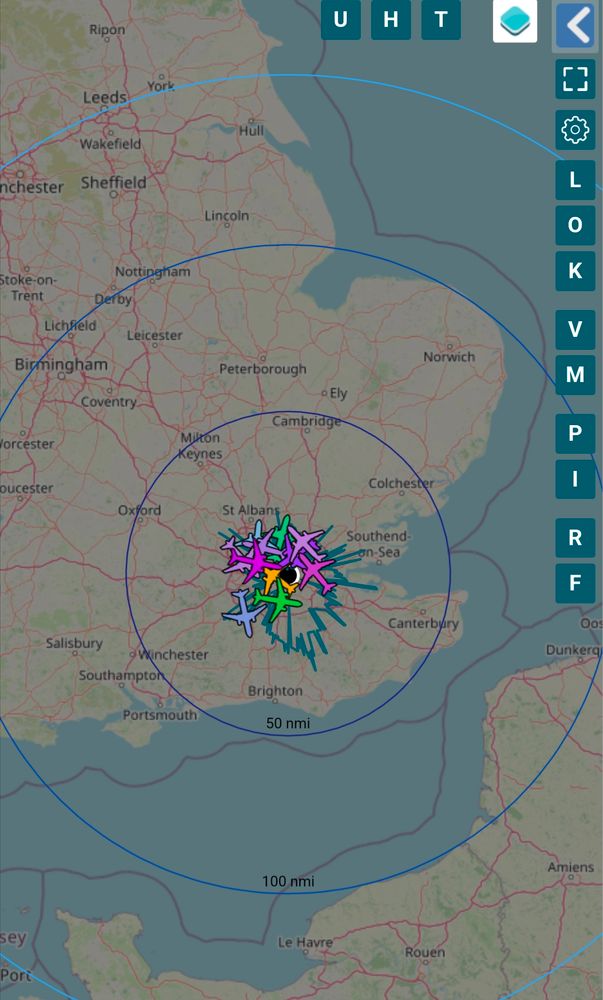The image size is (603, 1000).
Task: Click the Sheffield map label
Action: (x=113, y=183)
